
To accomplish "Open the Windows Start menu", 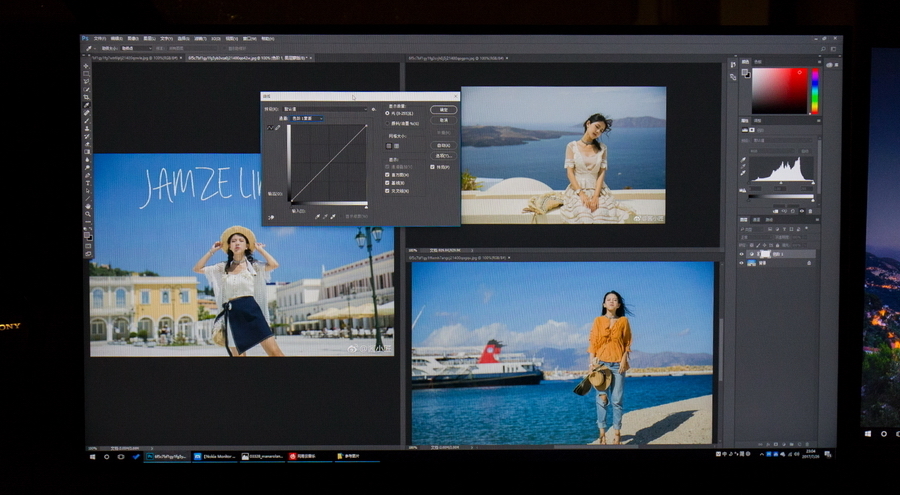I will tap(92, 457).
